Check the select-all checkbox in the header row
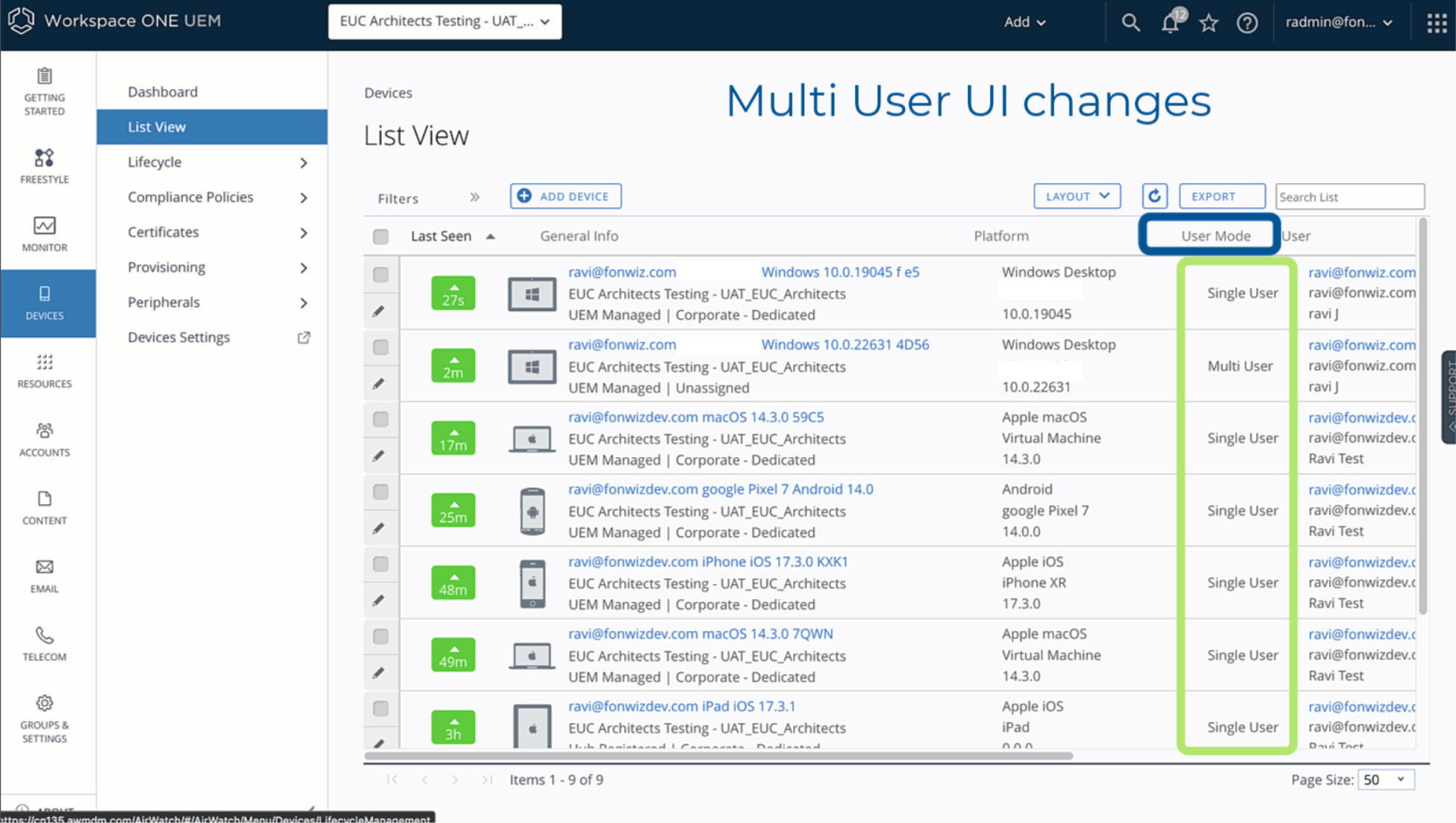This screenshot has width=1456, height=823. coord(381,236)
